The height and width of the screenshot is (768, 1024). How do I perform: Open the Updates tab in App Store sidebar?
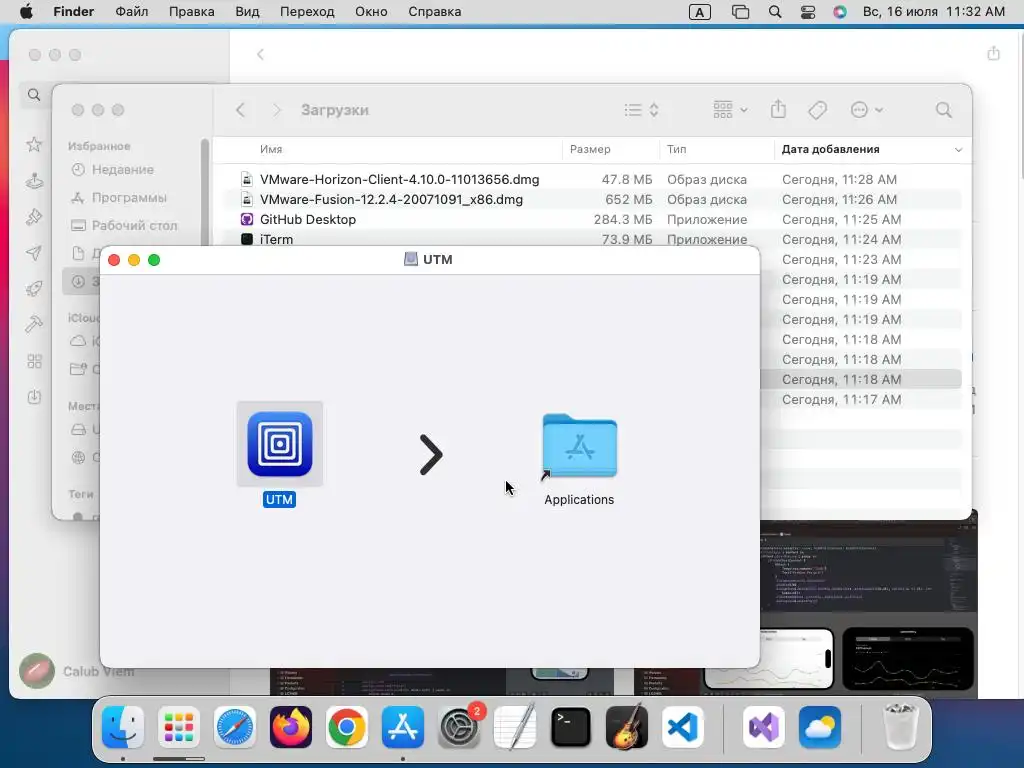(34, 396)
